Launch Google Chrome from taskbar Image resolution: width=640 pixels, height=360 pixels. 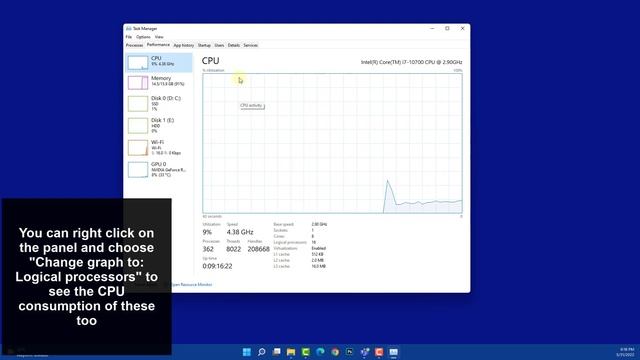(335, 352)
